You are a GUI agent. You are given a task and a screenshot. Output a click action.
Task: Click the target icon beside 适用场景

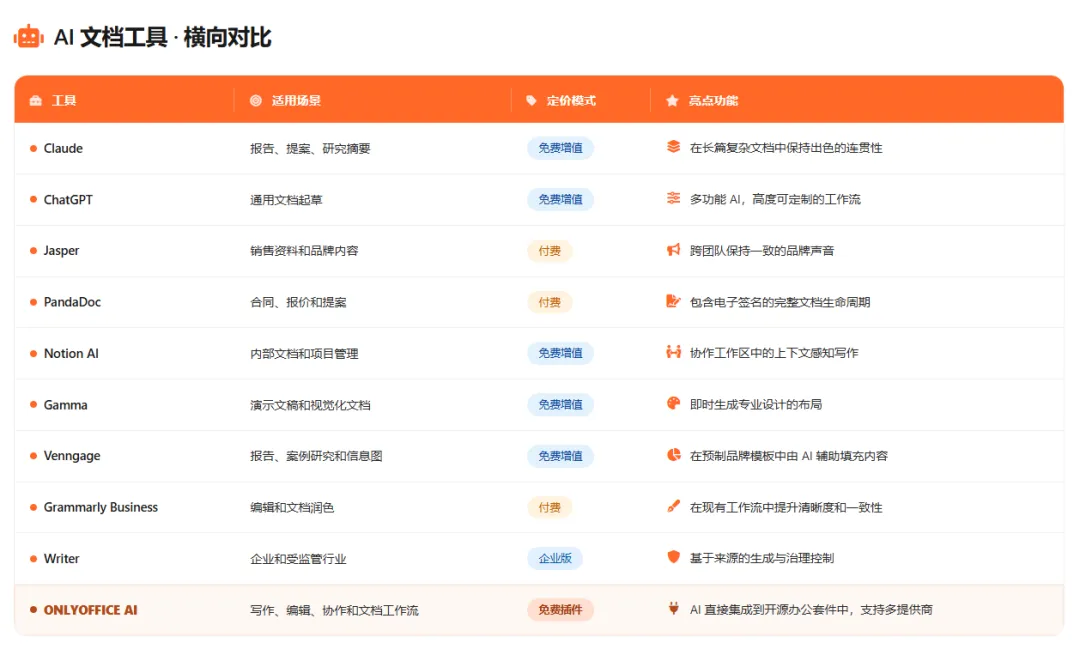(x=256, y=101)
